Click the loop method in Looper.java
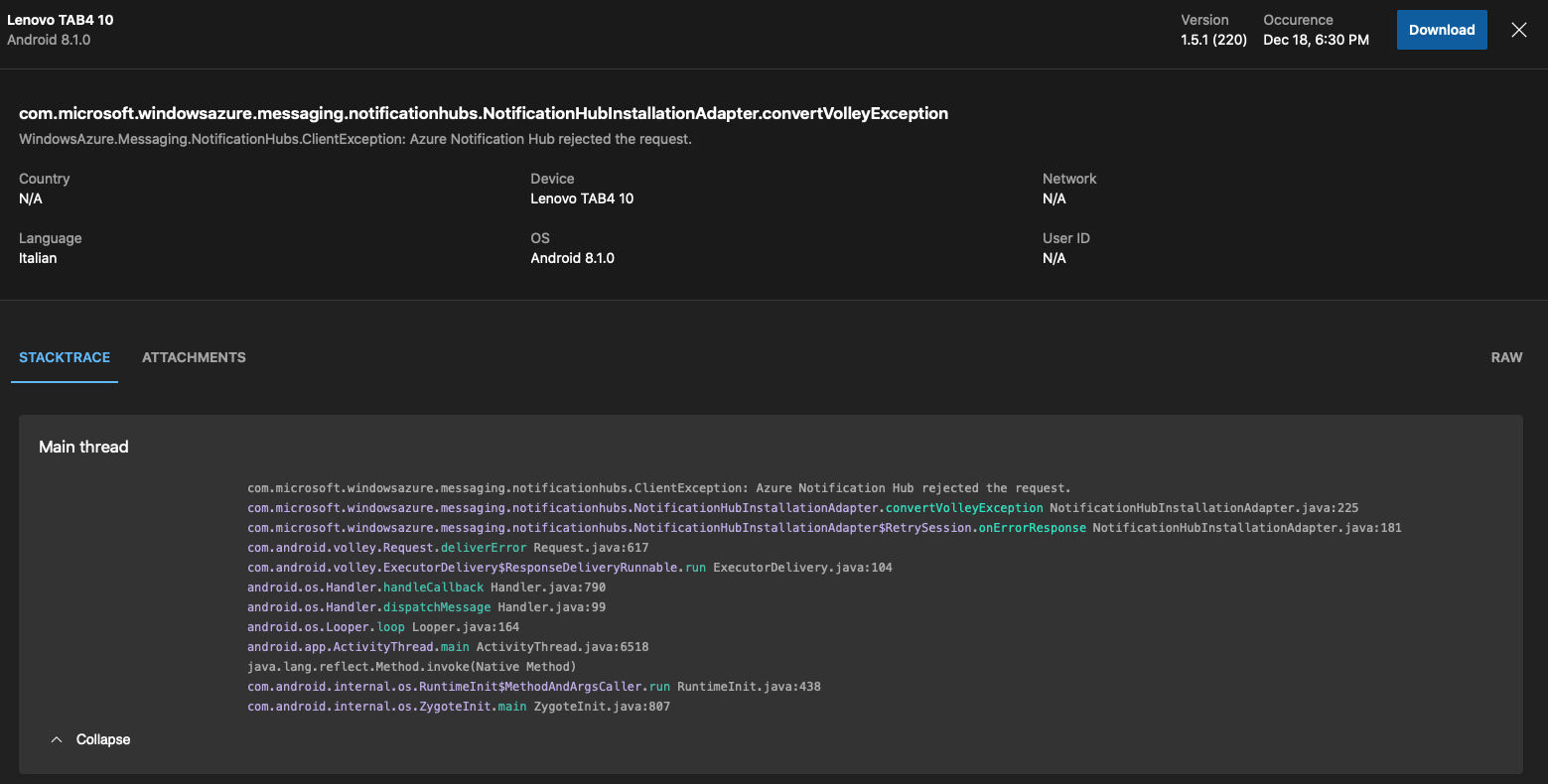This screenshot has width=1548, height=784. point(390,626)
